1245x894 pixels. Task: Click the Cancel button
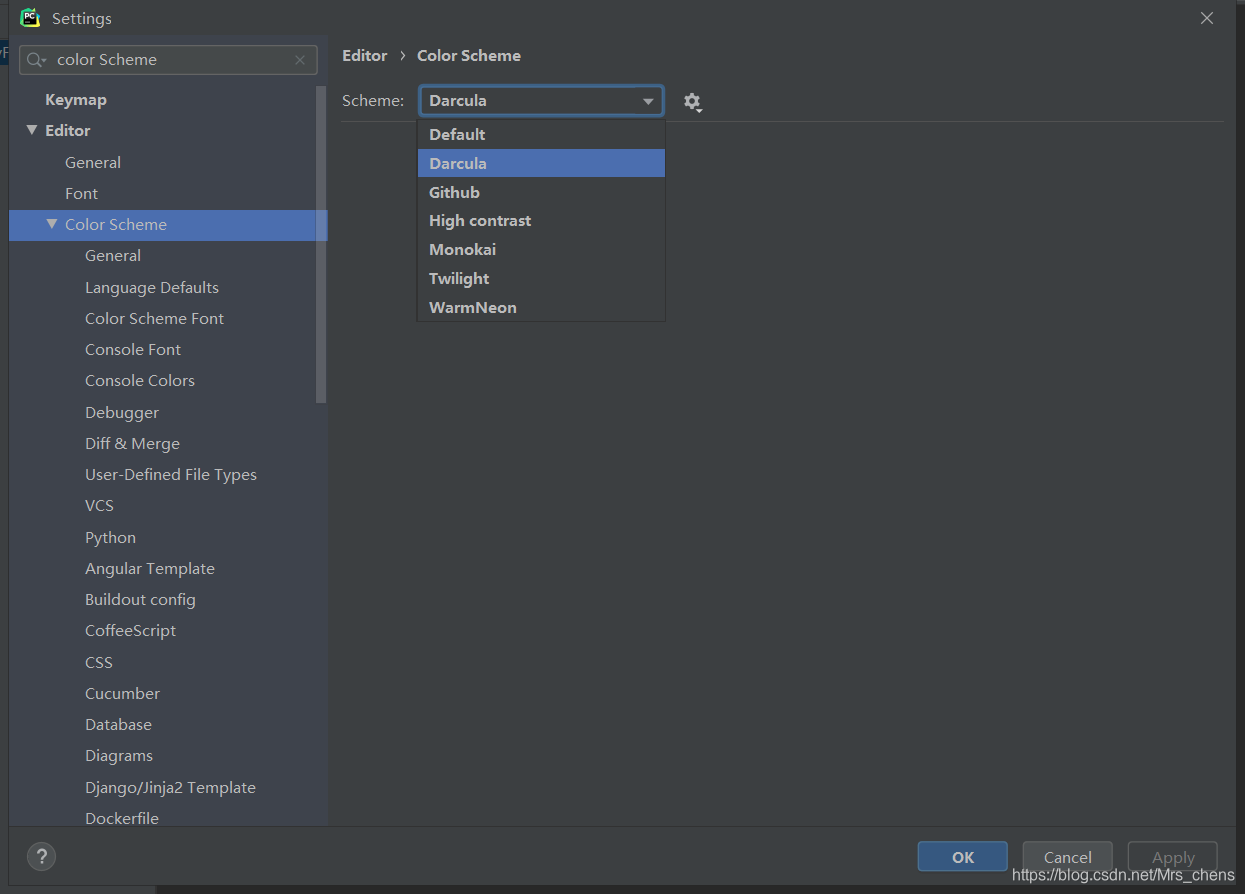point(1067,857)
